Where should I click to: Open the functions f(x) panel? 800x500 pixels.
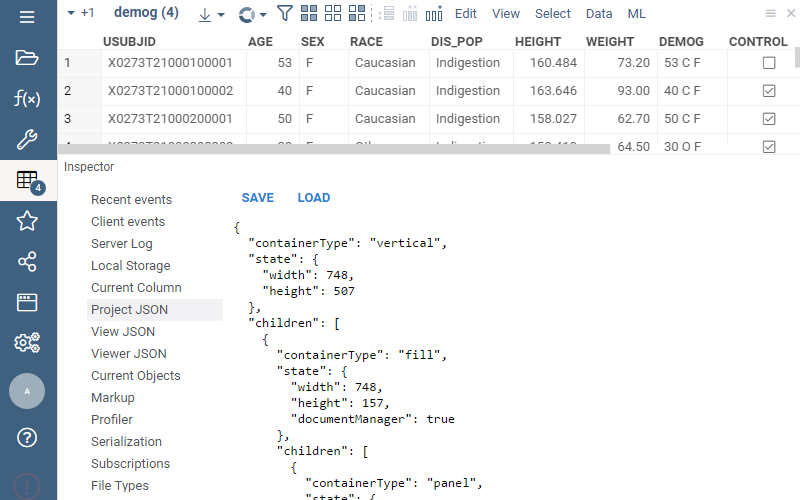tap(27, 98)
